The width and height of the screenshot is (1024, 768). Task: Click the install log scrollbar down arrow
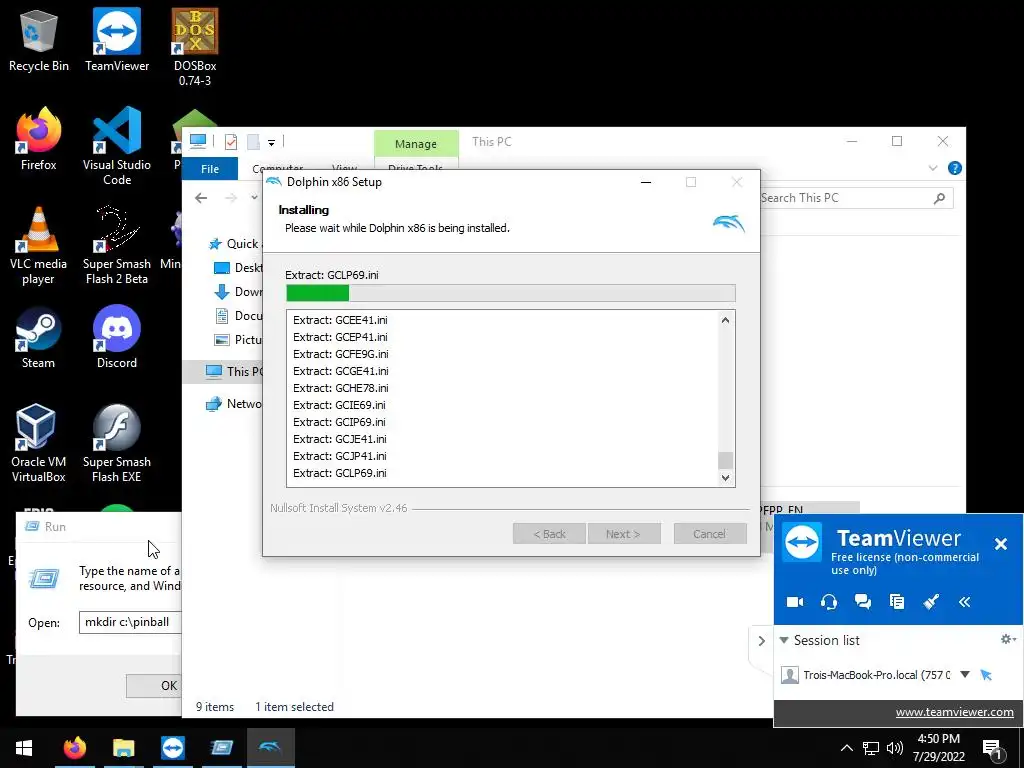(x=725, y=477)
